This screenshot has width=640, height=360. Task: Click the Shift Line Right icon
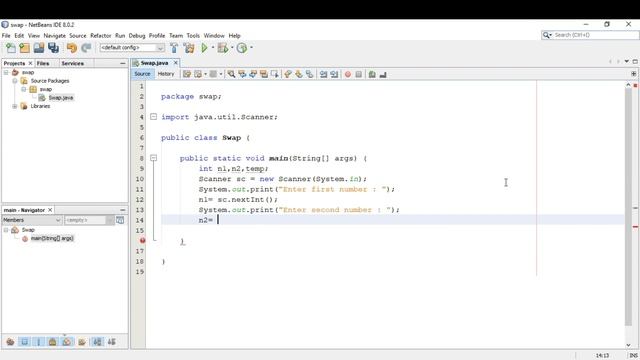point(334,74)
